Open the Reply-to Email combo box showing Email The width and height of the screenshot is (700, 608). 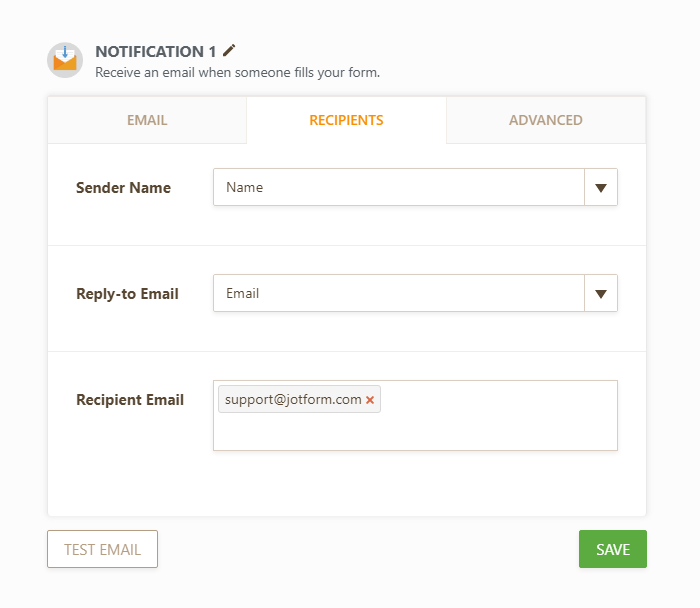398,294
